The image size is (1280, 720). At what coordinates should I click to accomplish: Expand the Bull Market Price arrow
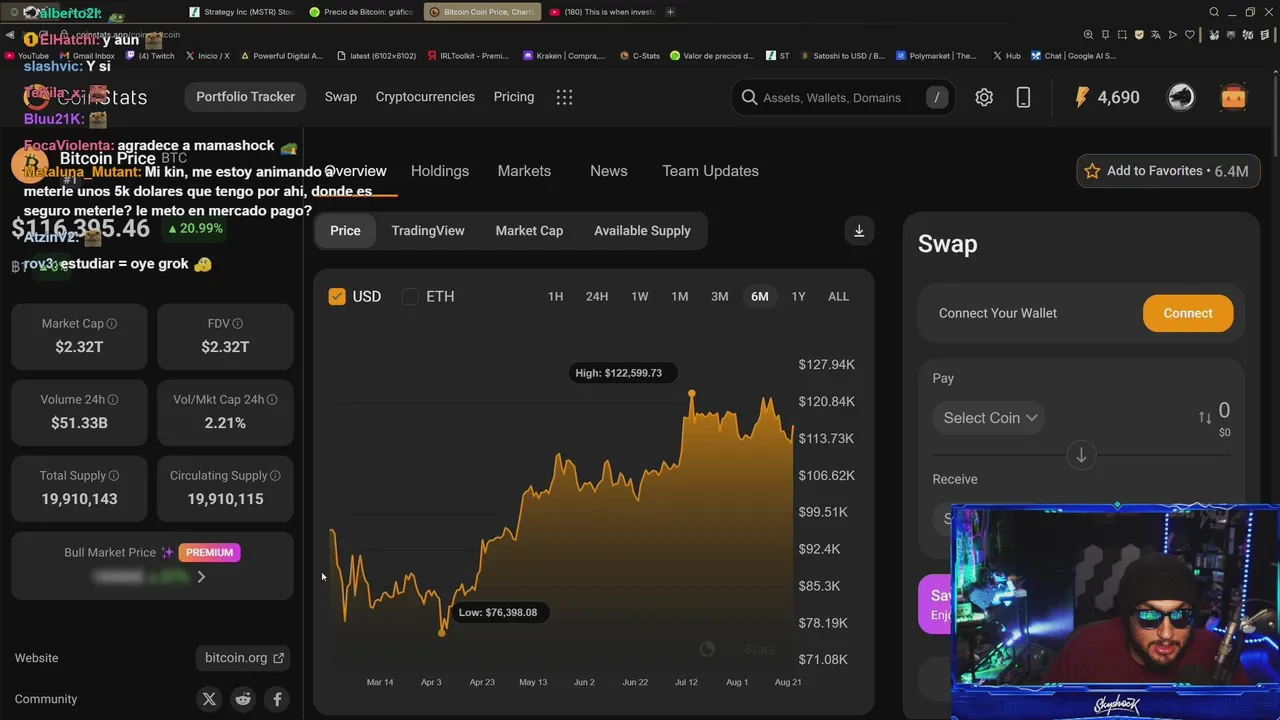(201, 577)
